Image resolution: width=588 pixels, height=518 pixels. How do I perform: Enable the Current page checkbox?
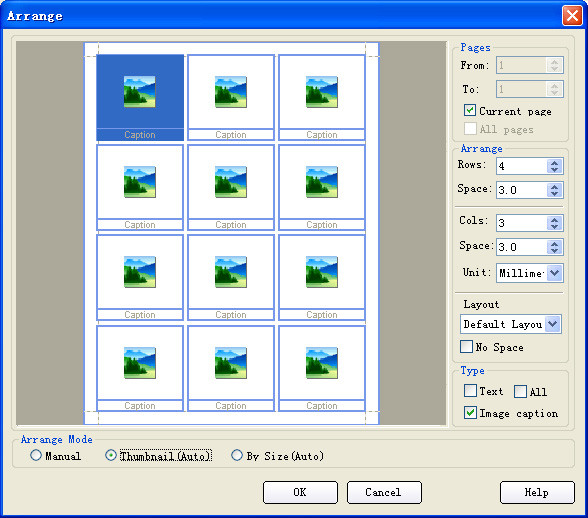(470, 111)
